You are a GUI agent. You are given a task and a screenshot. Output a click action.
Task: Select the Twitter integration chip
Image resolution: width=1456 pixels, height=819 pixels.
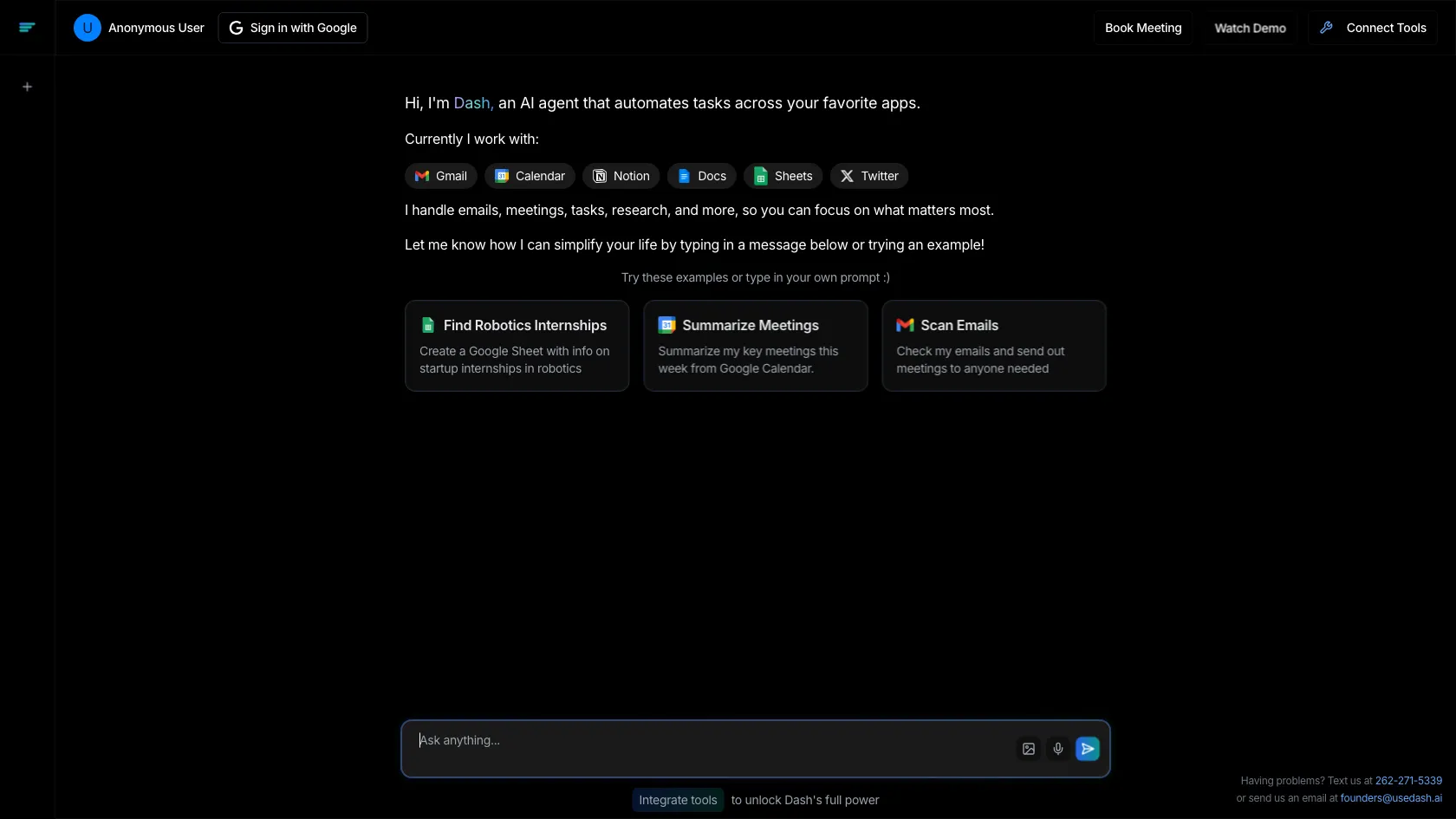[x=869, y=176]
